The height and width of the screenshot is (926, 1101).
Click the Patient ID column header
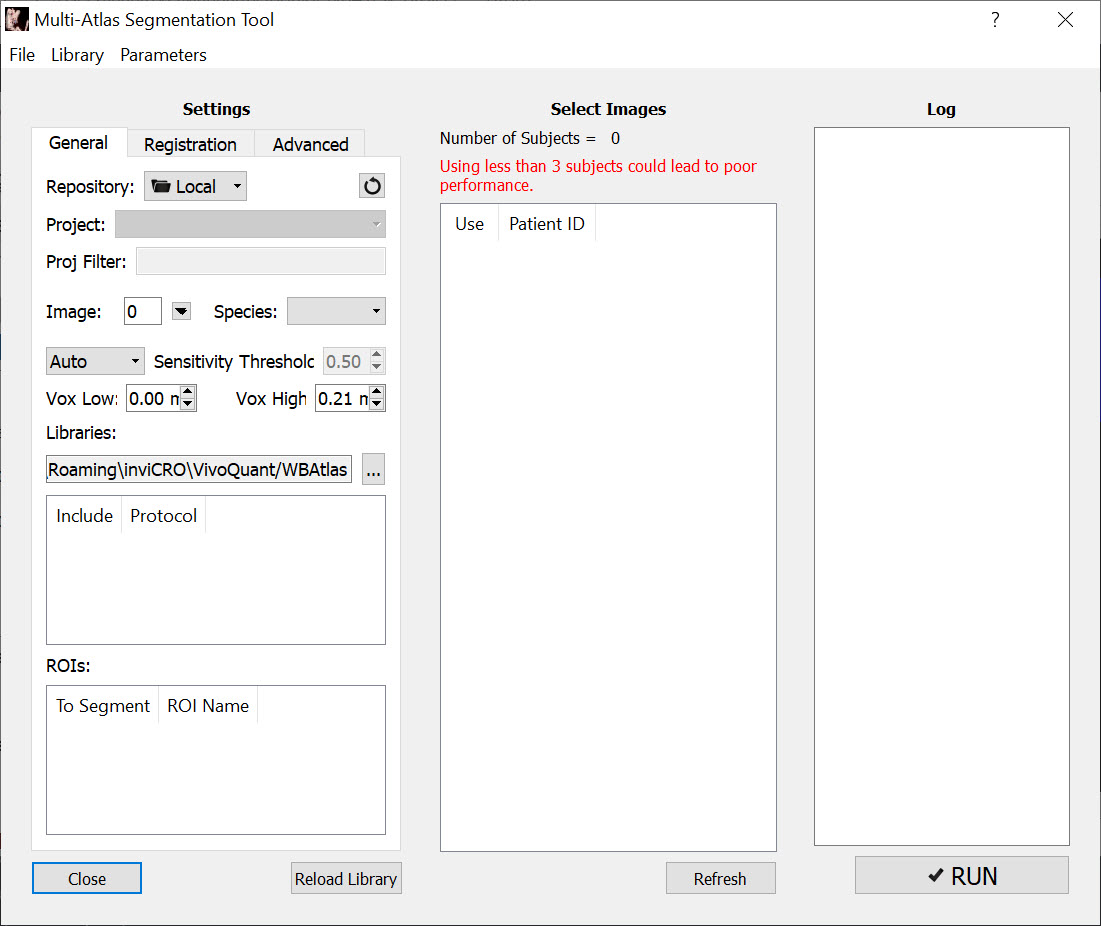tap(546, 224)
